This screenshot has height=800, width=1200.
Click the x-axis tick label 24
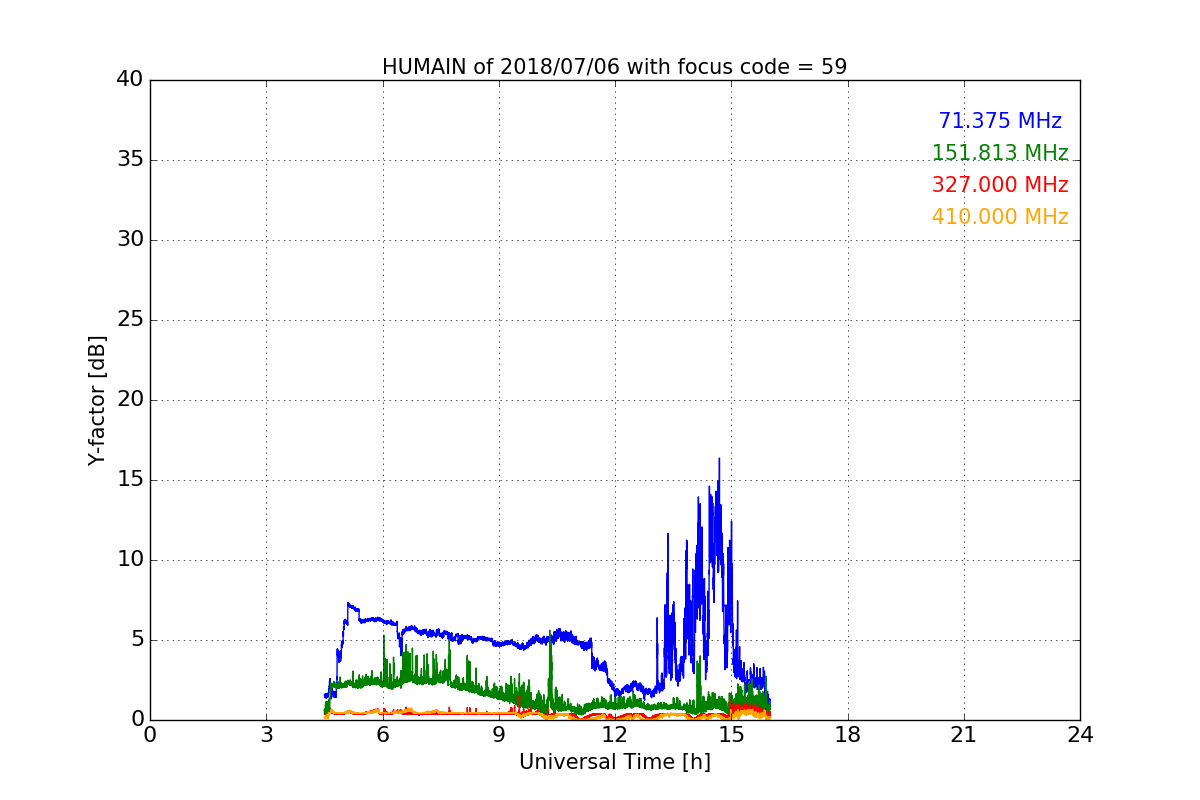tap(1080, 735)
